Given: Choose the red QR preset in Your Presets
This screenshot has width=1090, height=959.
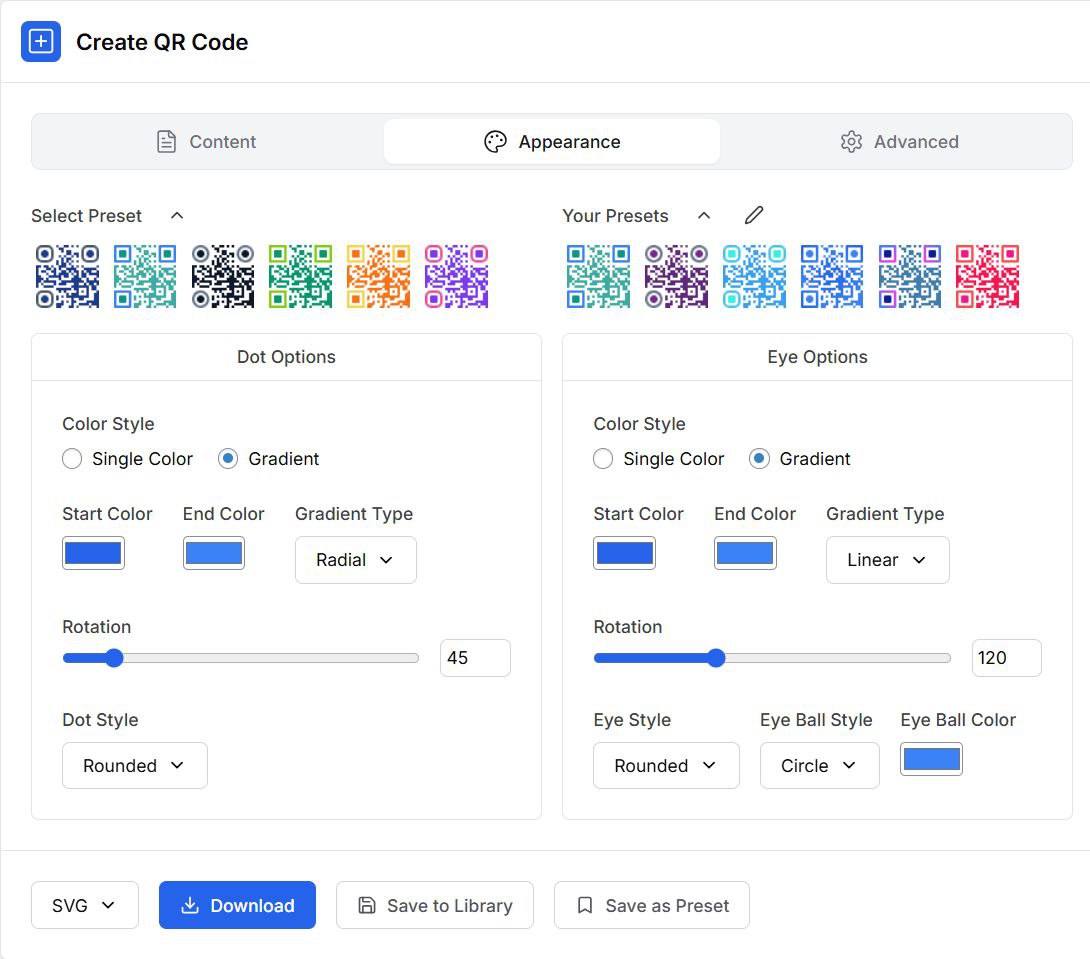Looking at the screenshot, I should [987, 276].
